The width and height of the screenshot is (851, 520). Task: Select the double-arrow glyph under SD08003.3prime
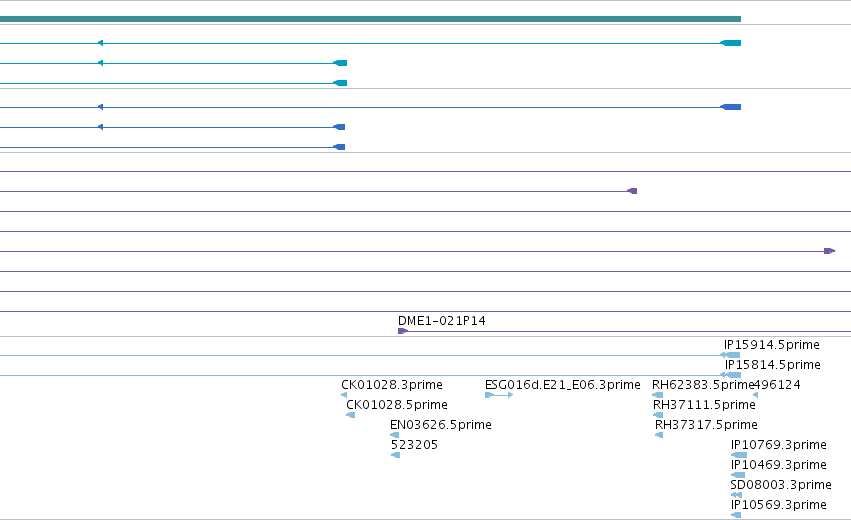[736, 495]
